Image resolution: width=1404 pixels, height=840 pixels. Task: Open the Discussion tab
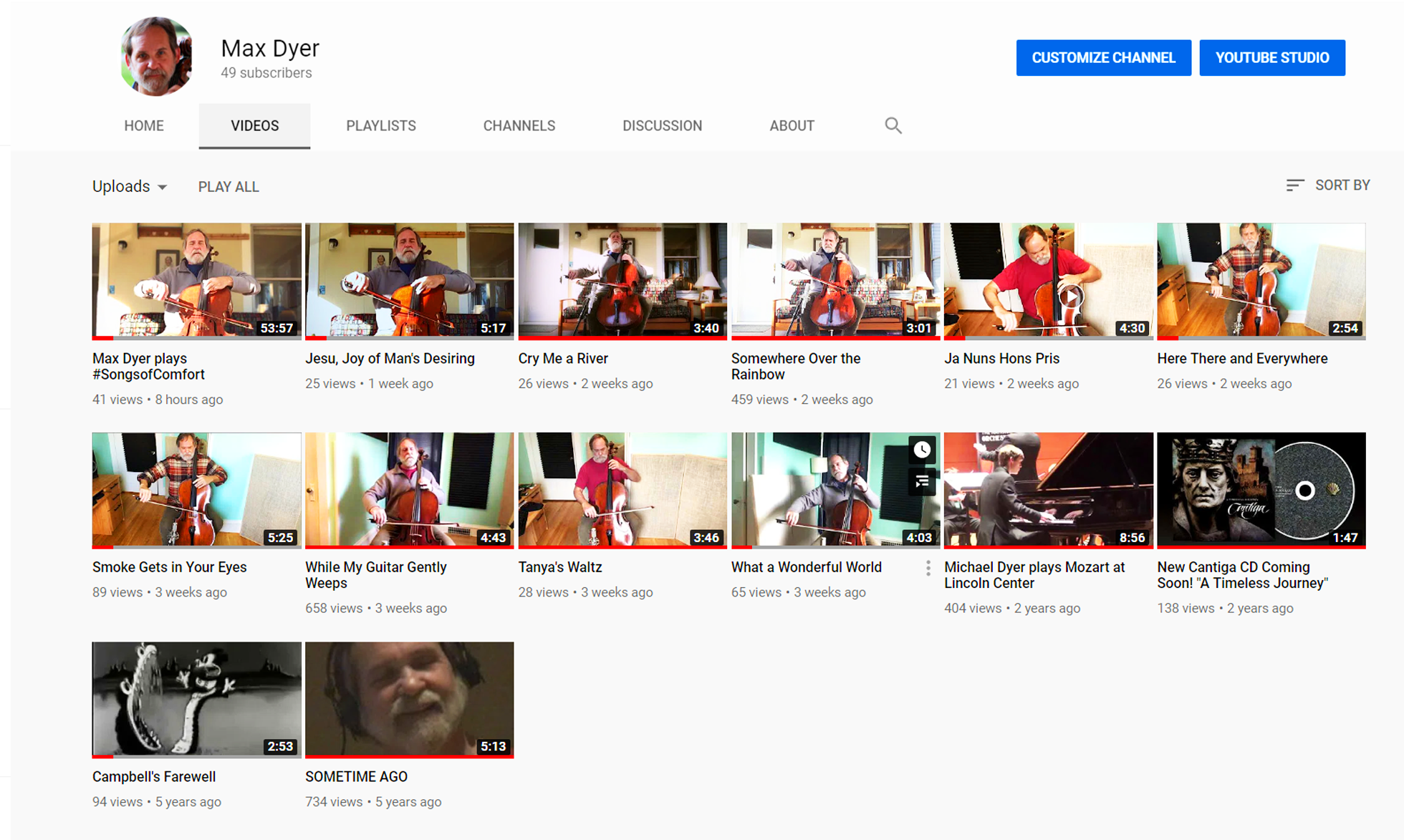point(662,125)
